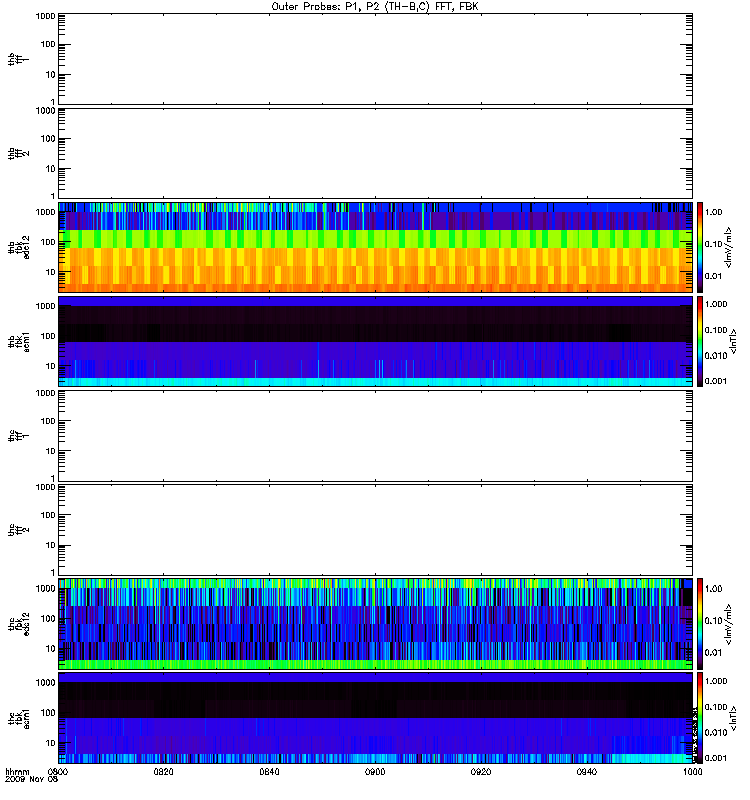The width and height of the screenshot is (750, 800).
Task: Click '0.01' tick on thb edc12 colorbar
Action: point(714,276)
